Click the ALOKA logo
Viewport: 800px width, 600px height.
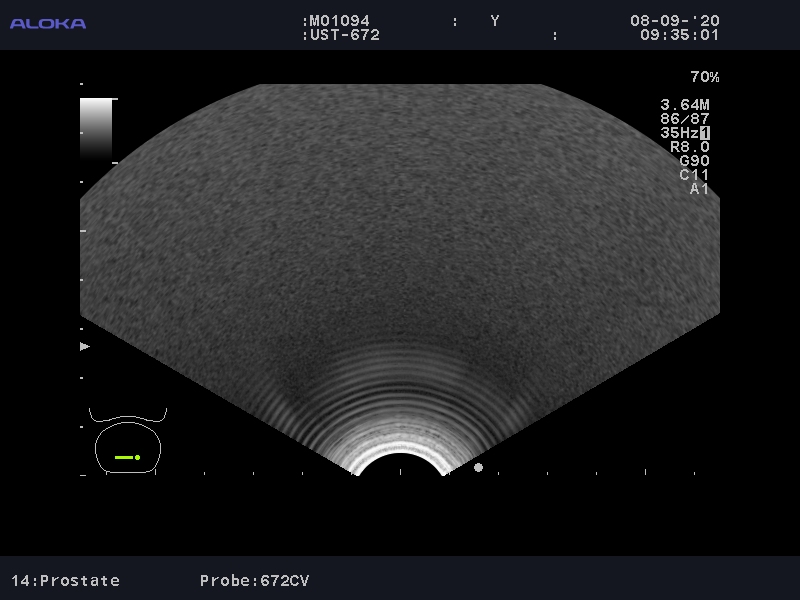48,23
